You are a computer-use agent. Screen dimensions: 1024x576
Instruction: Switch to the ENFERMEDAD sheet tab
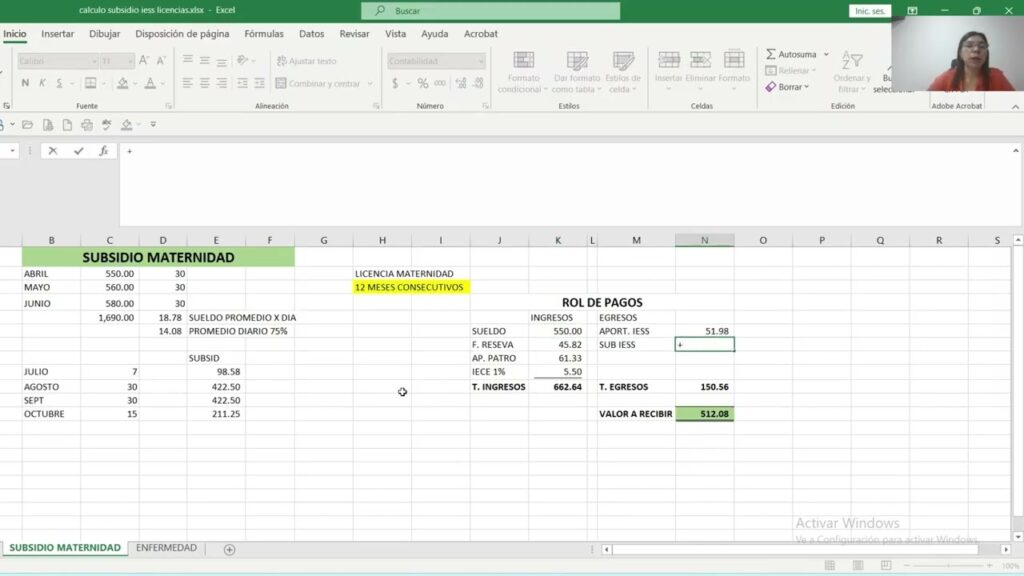(x=166, y=548)
